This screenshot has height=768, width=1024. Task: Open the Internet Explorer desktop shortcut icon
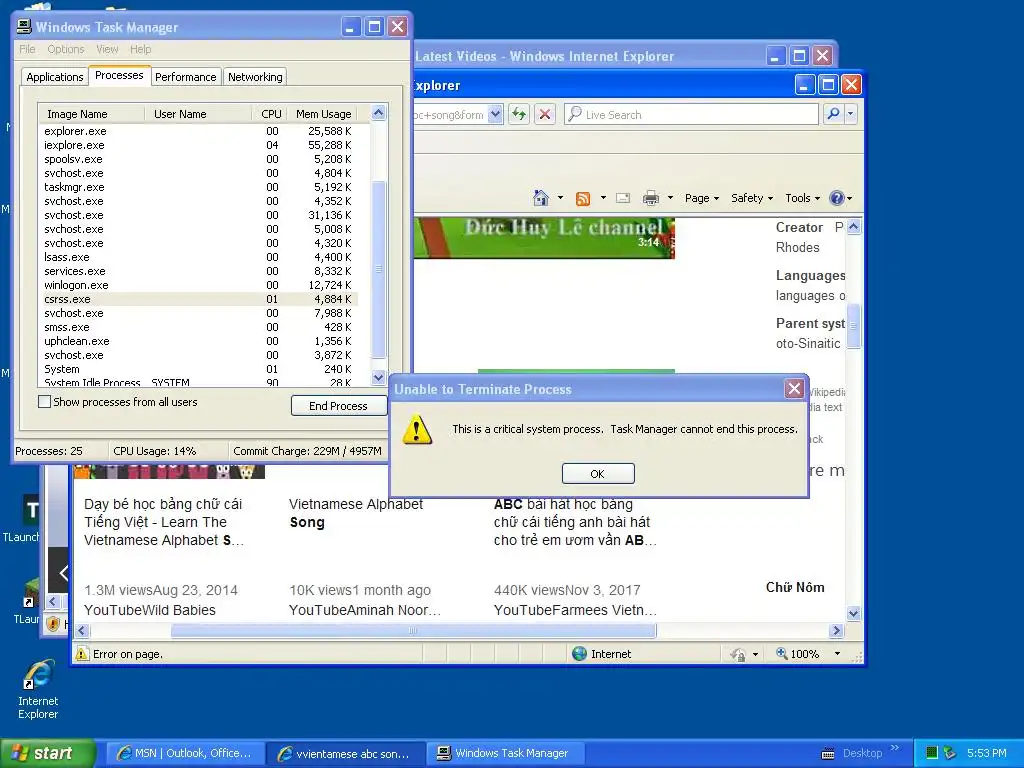(x=38, y=690)
